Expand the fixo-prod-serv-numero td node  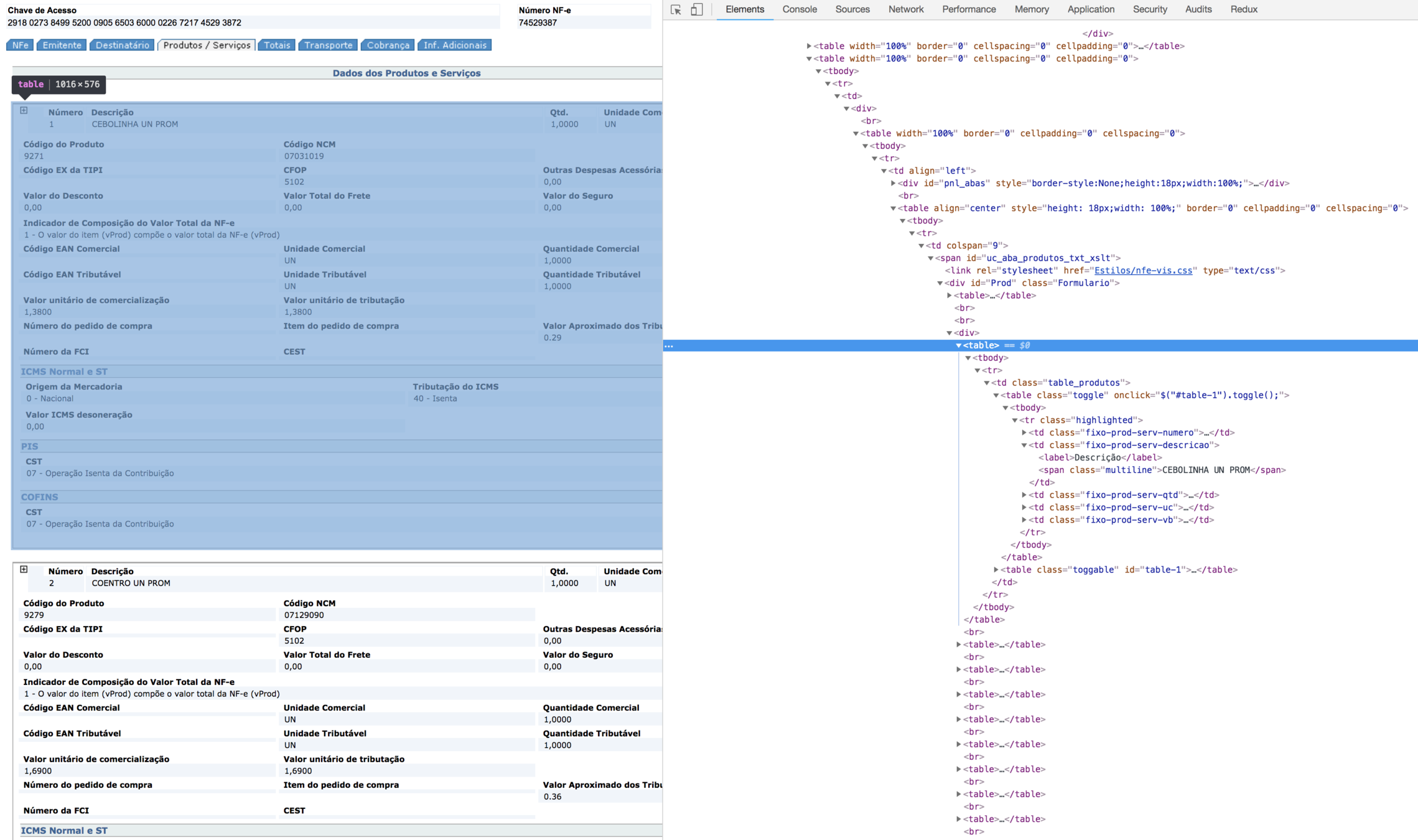[x=1024, y=432]
